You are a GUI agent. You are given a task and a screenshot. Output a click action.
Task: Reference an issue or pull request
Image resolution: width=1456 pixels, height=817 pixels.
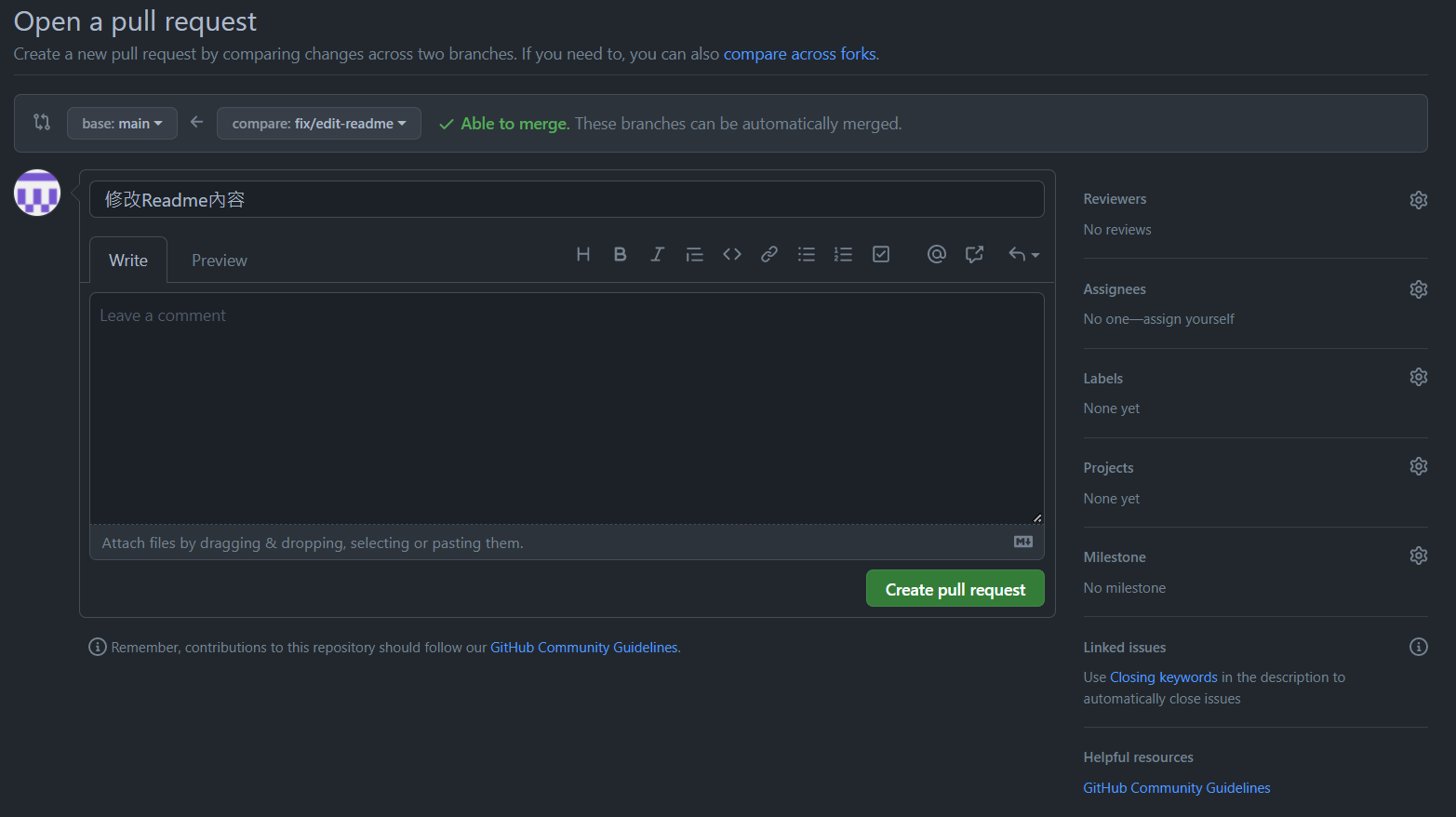coord(974,254)
